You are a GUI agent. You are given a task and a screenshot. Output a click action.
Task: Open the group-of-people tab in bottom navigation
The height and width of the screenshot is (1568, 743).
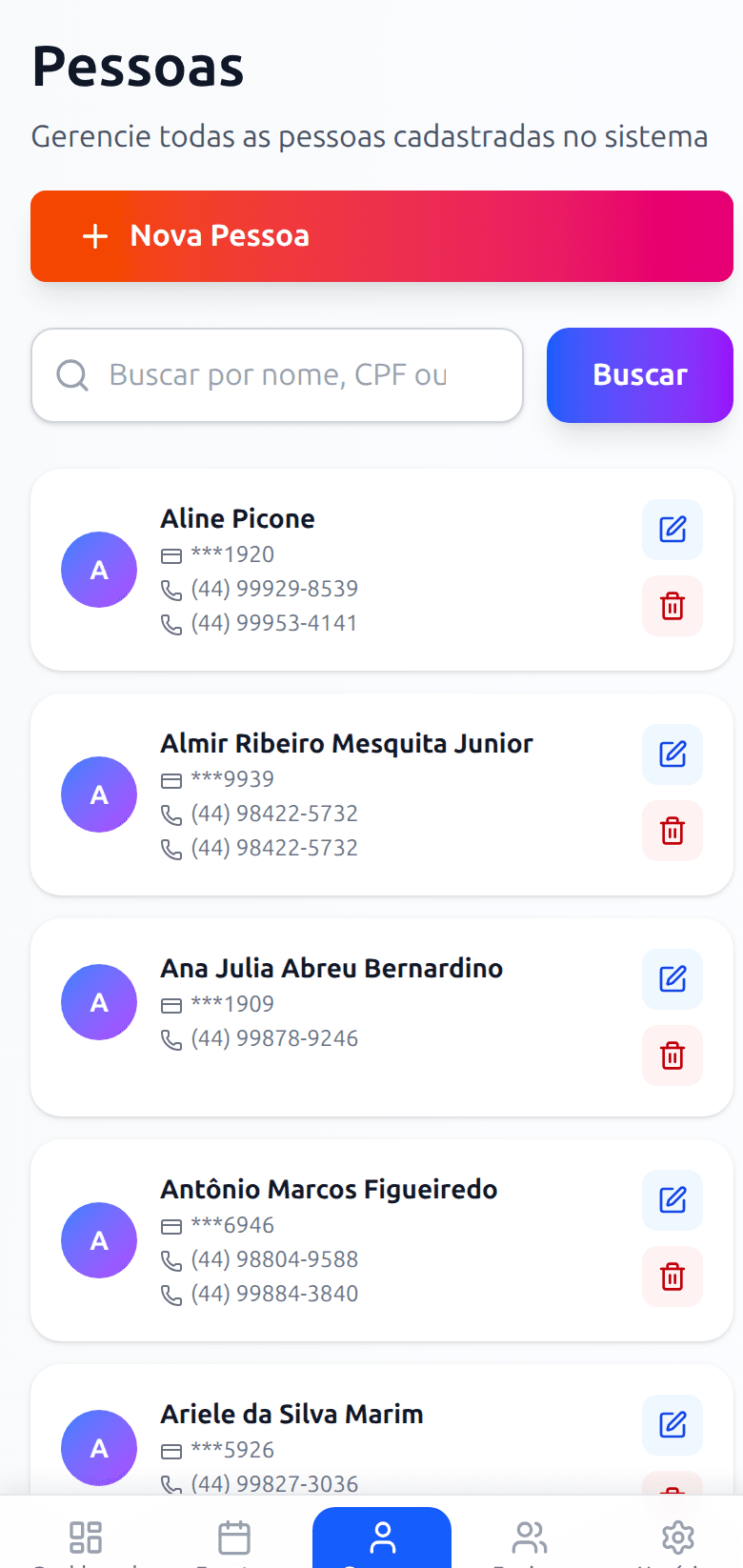click(x=530, y=1538)
